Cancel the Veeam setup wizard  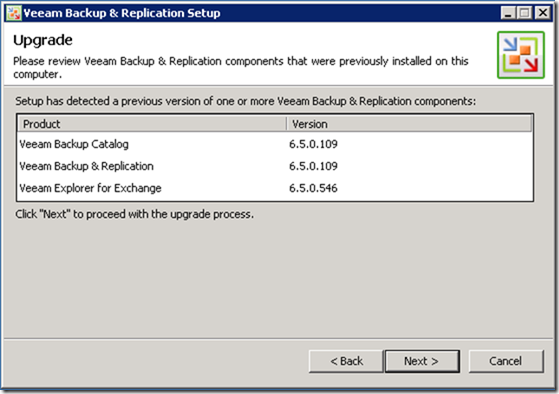click(x=506, y=361)
